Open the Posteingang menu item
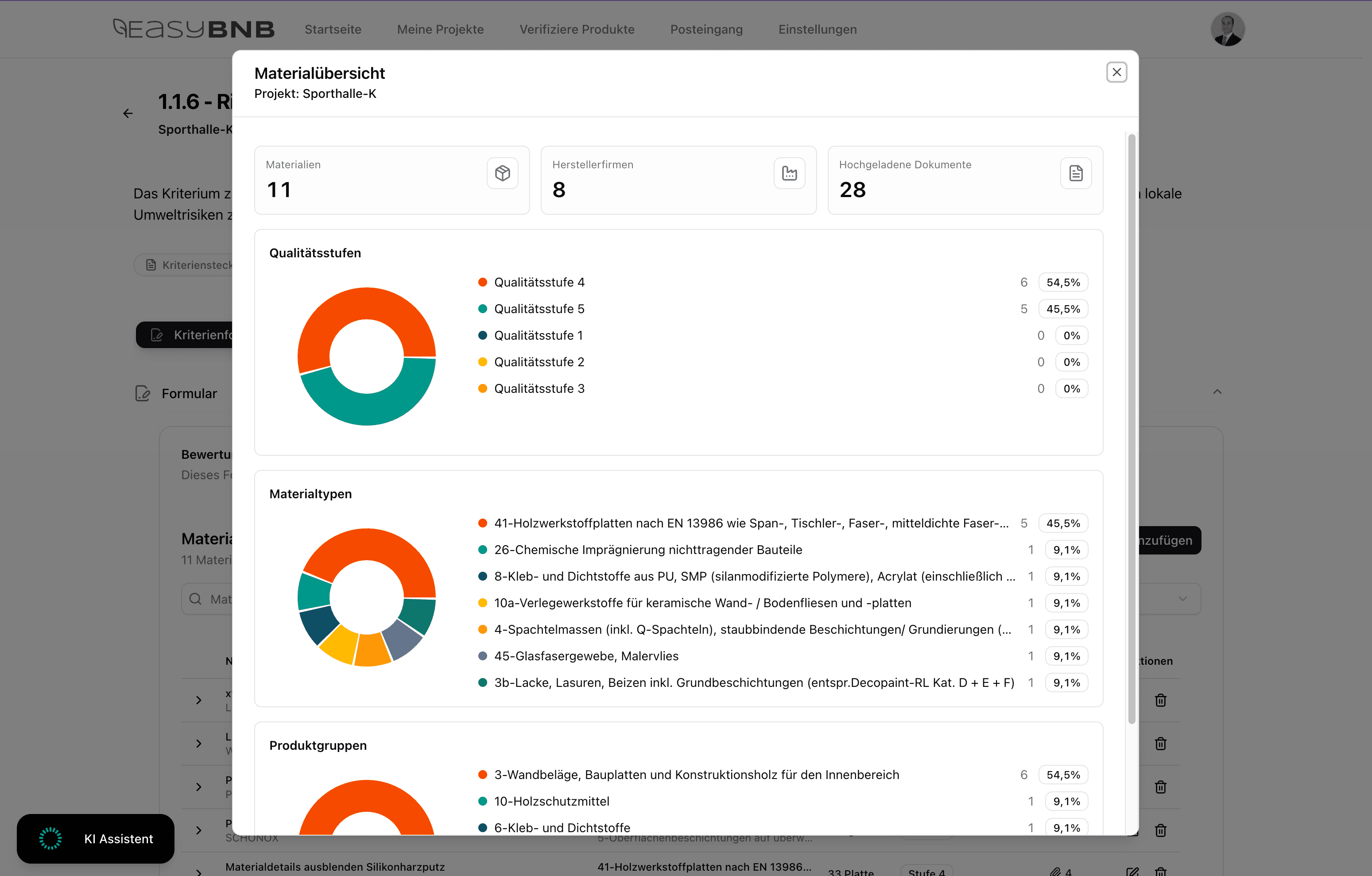 click(706, 29)
